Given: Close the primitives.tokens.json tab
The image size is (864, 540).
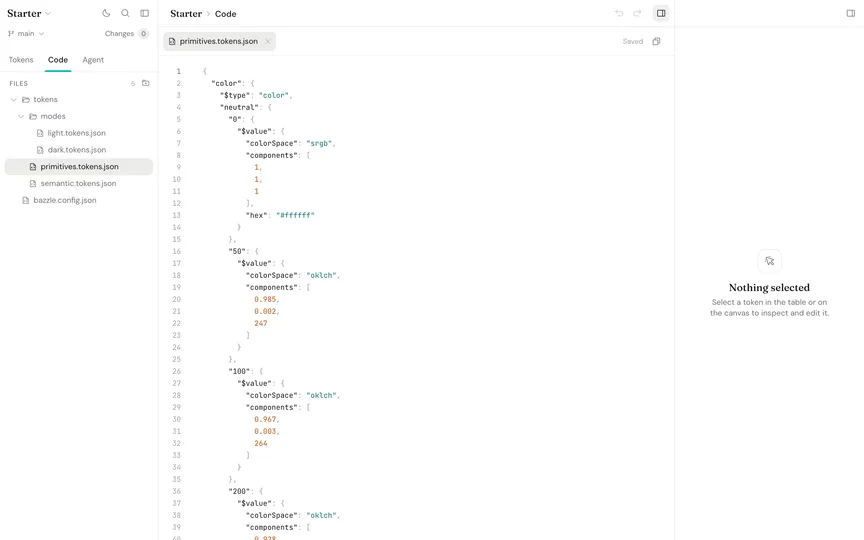Looking at the screenshot, I should pyautogui.click(x=267, y=41).
